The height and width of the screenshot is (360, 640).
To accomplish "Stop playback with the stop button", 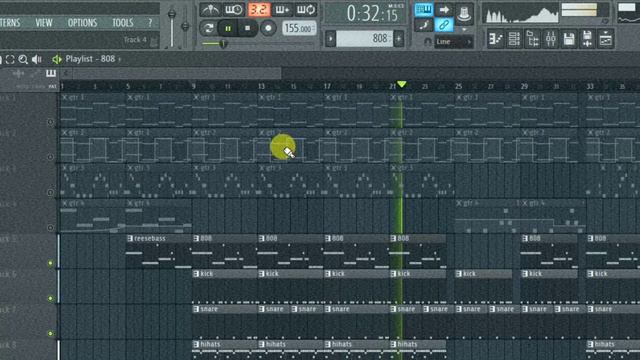I will [x=247, y=28].
